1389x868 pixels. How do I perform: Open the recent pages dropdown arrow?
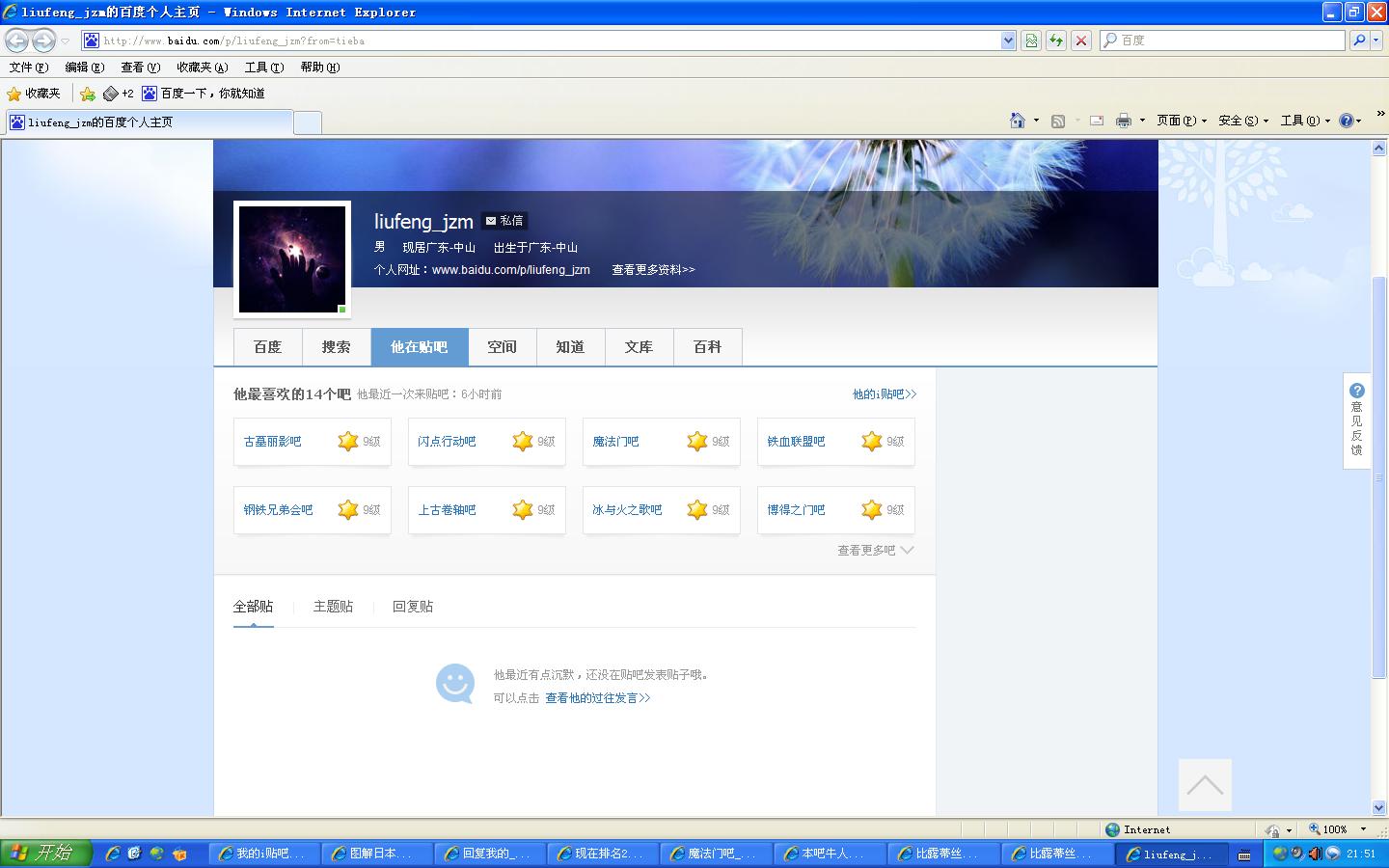pos(65,41)
